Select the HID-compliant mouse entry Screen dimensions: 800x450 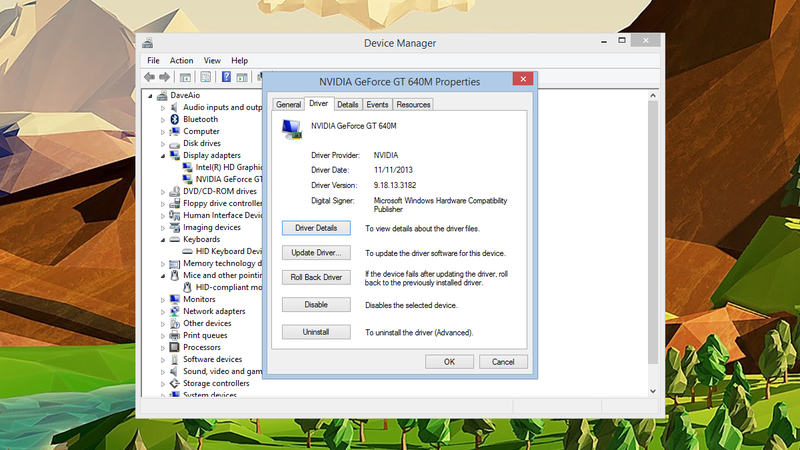pyautogui.click(x=229, y=287)
